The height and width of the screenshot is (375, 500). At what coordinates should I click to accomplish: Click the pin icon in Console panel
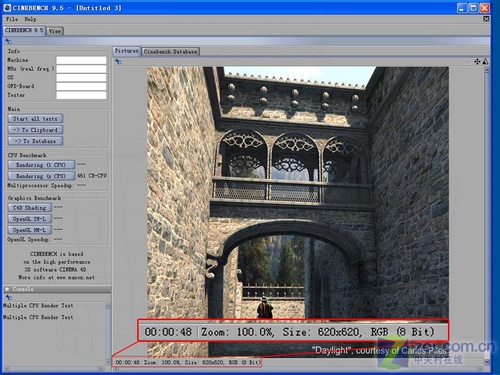click(x=8, y=298)
